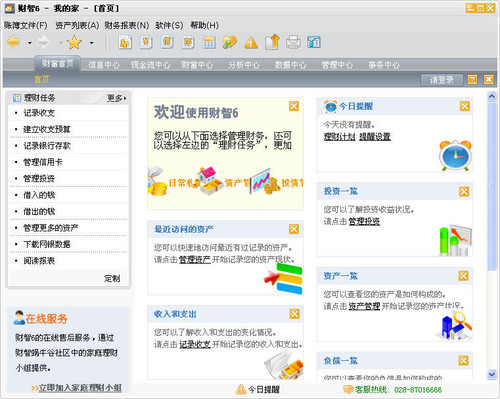Switch to the 分析中心 tab
500x399 pixels.
tap(244, 65)
